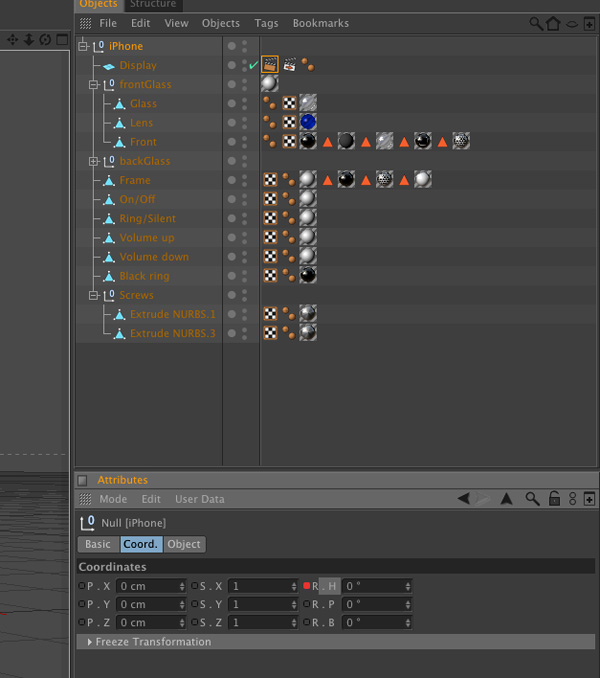Collapse the Screws group

click(x=93, y=295)
